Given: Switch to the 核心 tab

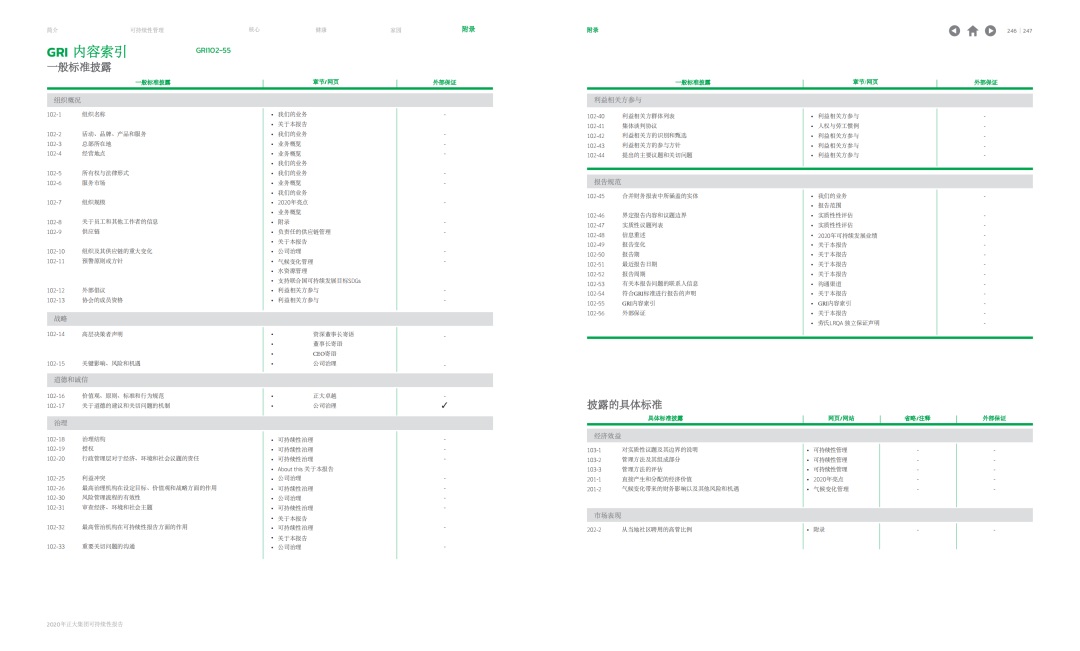Looking at the screenshot, I should (254, 30).
